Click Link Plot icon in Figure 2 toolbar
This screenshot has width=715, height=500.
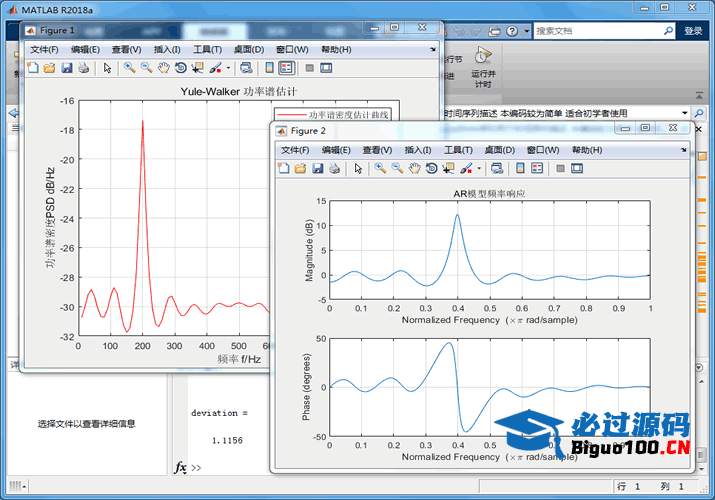(x=497, y=168)
